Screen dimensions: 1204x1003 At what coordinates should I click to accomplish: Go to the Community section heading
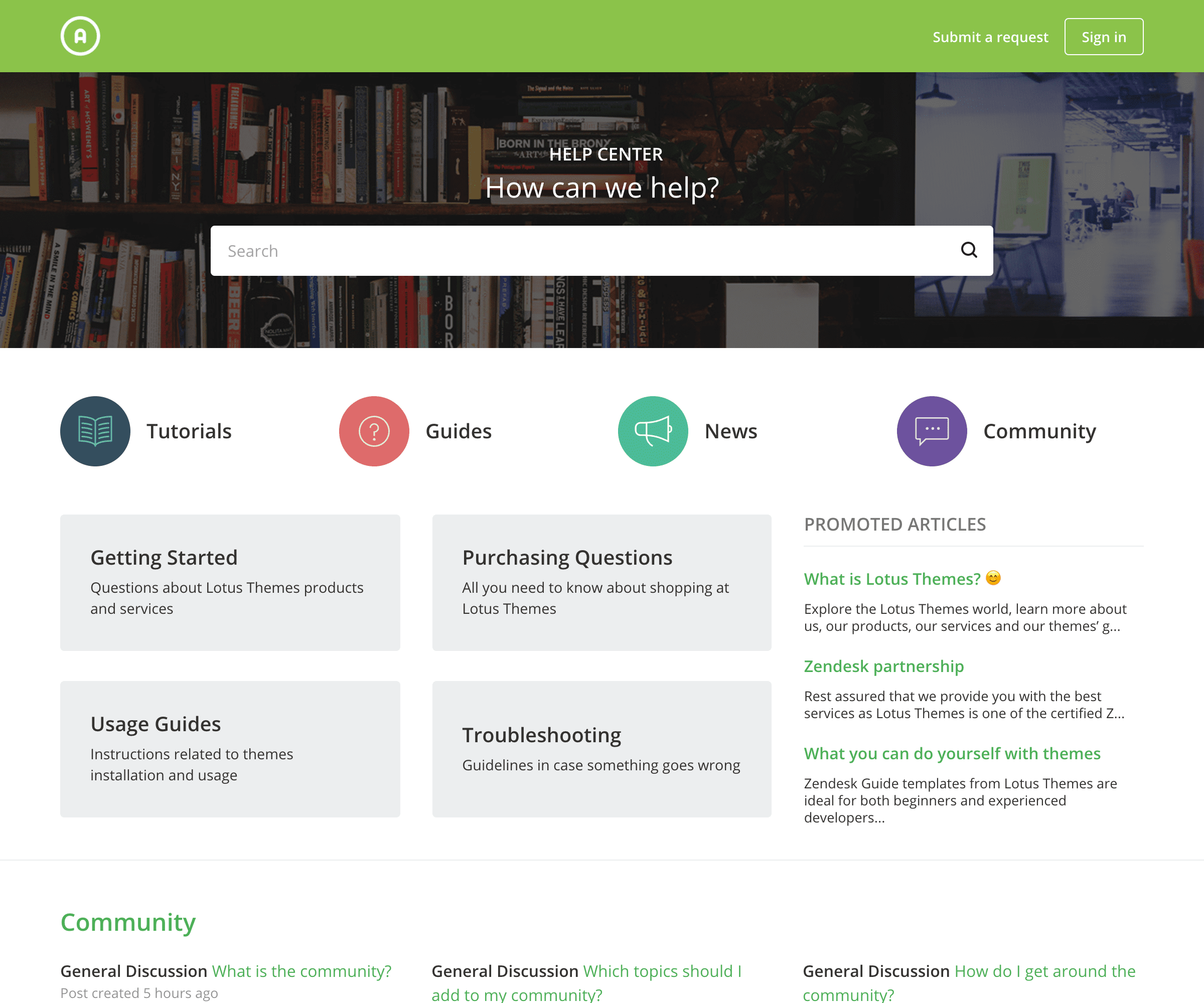[128, 922]
